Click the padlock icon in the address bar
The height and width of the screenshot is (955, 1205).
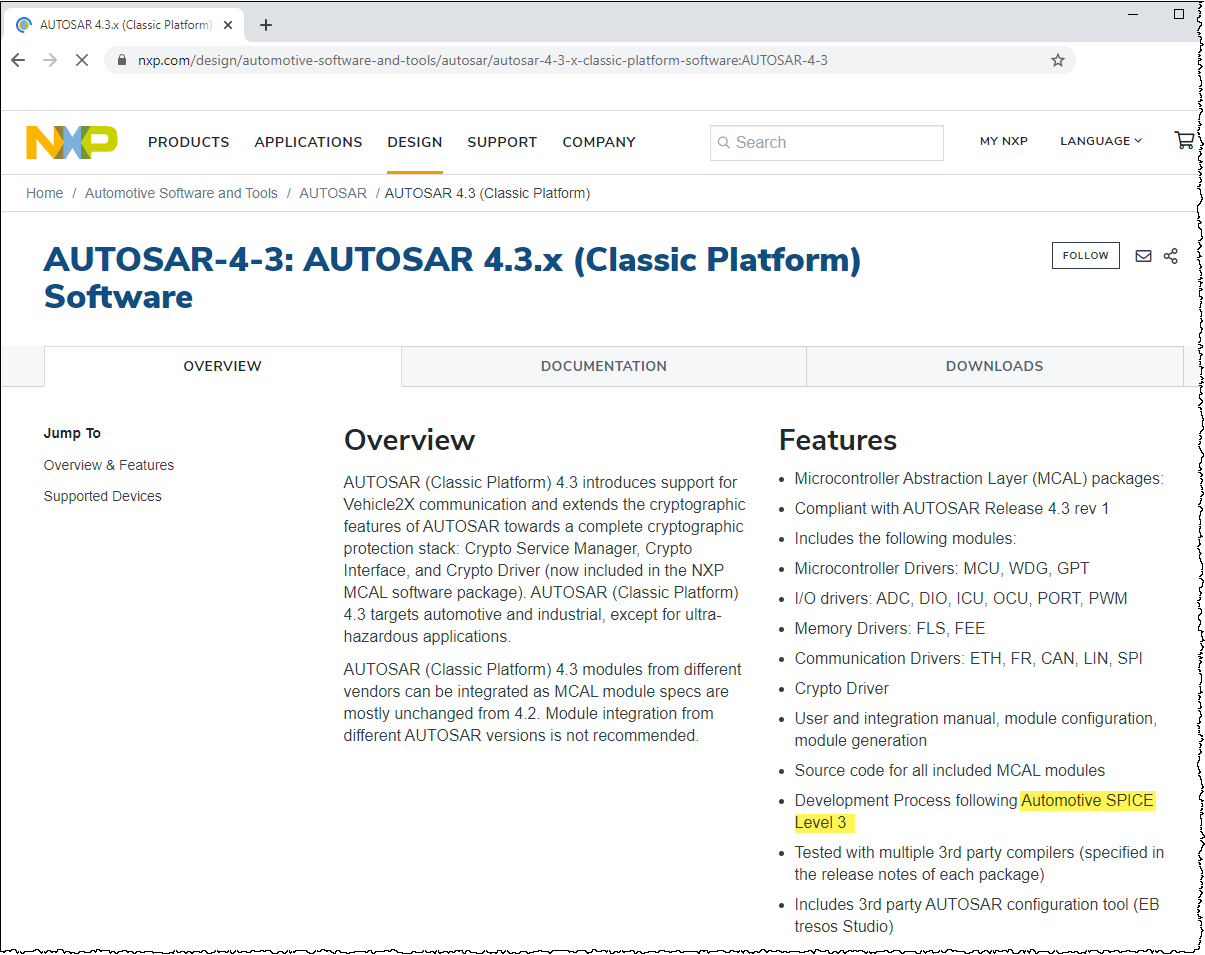point(120,60)
